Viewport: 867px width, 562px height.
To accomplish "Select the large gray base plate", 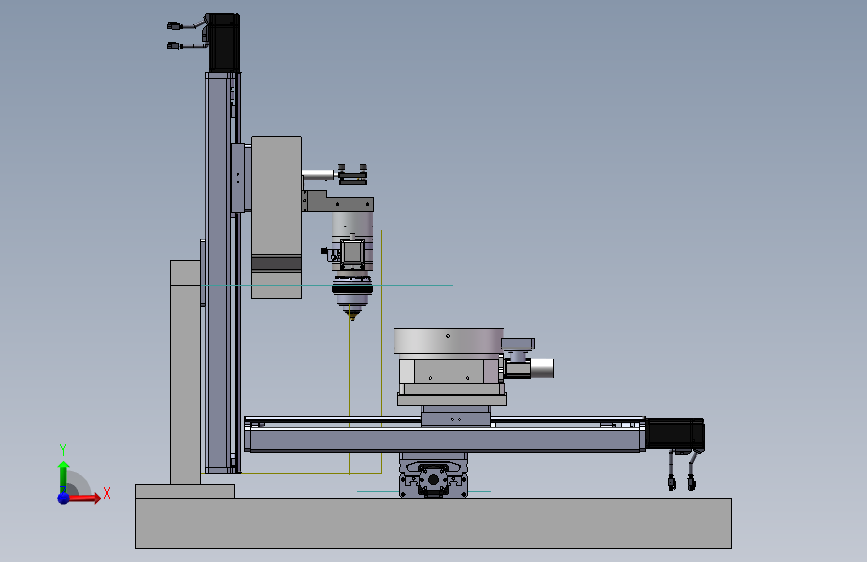I will click(434, 523).
